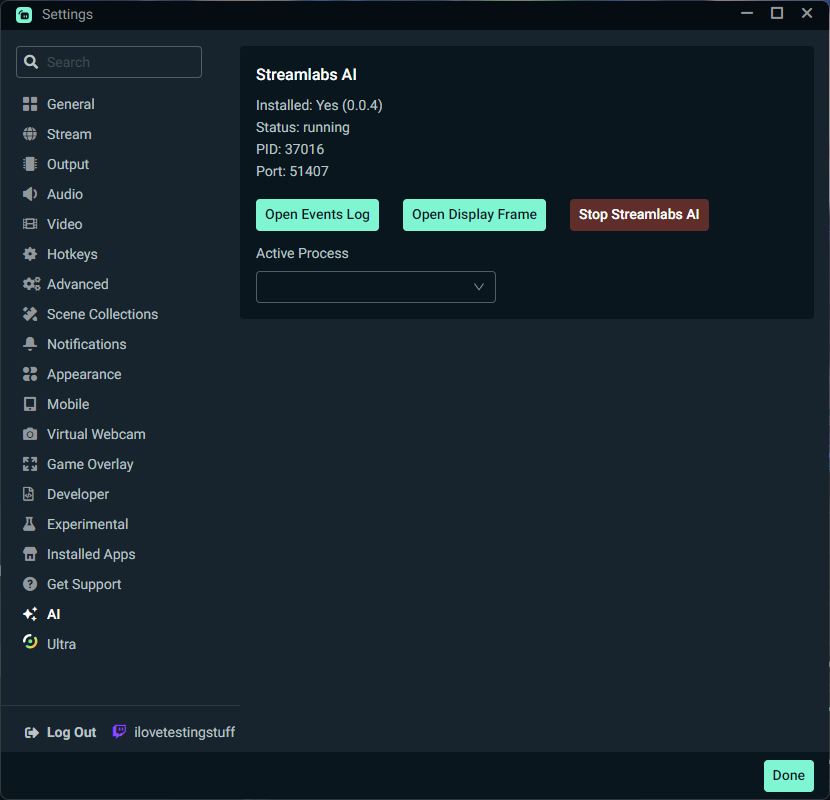Click the Hotkeys keyboard icon
The height and width of the screenshot is (800, 830).
pos(30,254)
